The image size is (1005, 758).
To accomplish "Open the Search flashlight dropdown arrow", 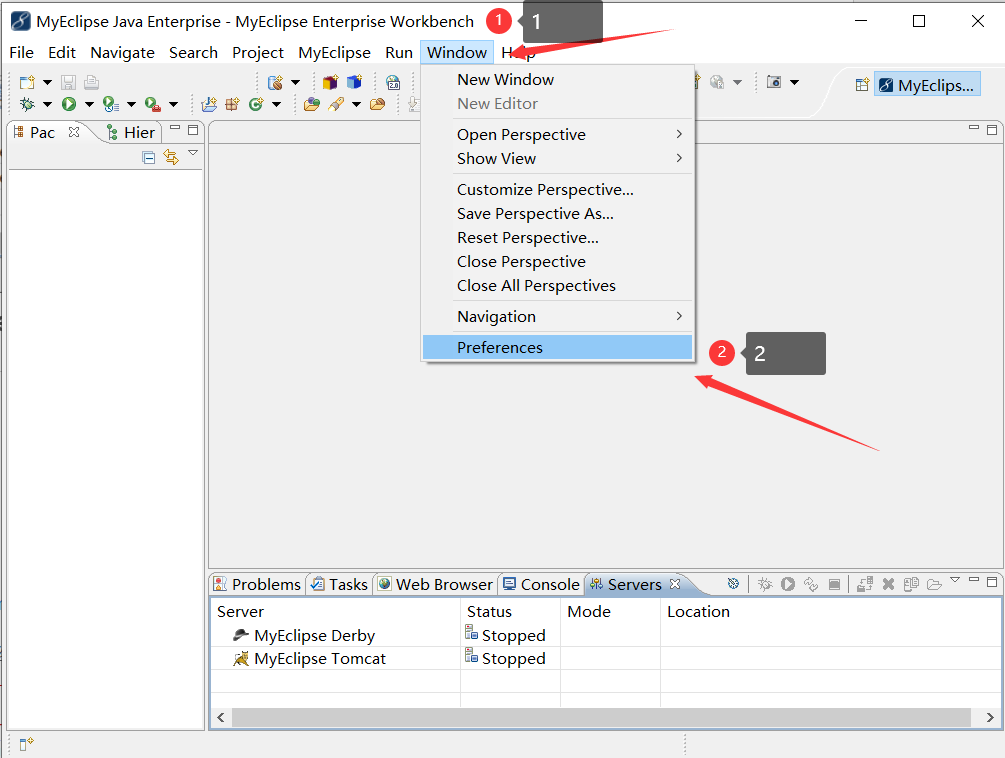I will tap(356, 104).
